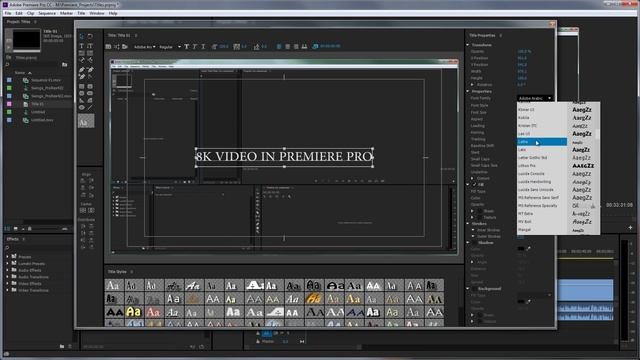
Task: Click the label color box of Sequence 01
Action: (x=9, y=80)
